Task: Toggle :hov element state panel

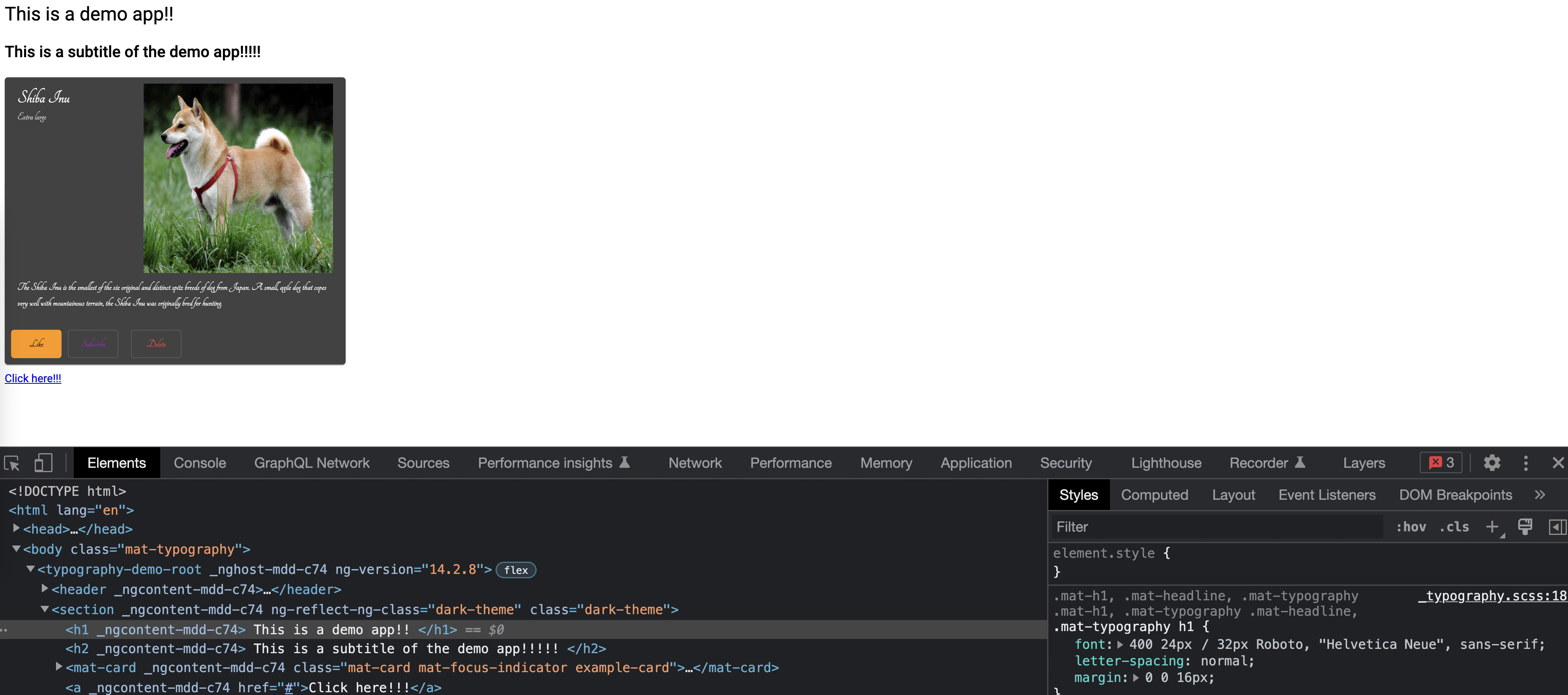Action: click(x=1410, y=527)
